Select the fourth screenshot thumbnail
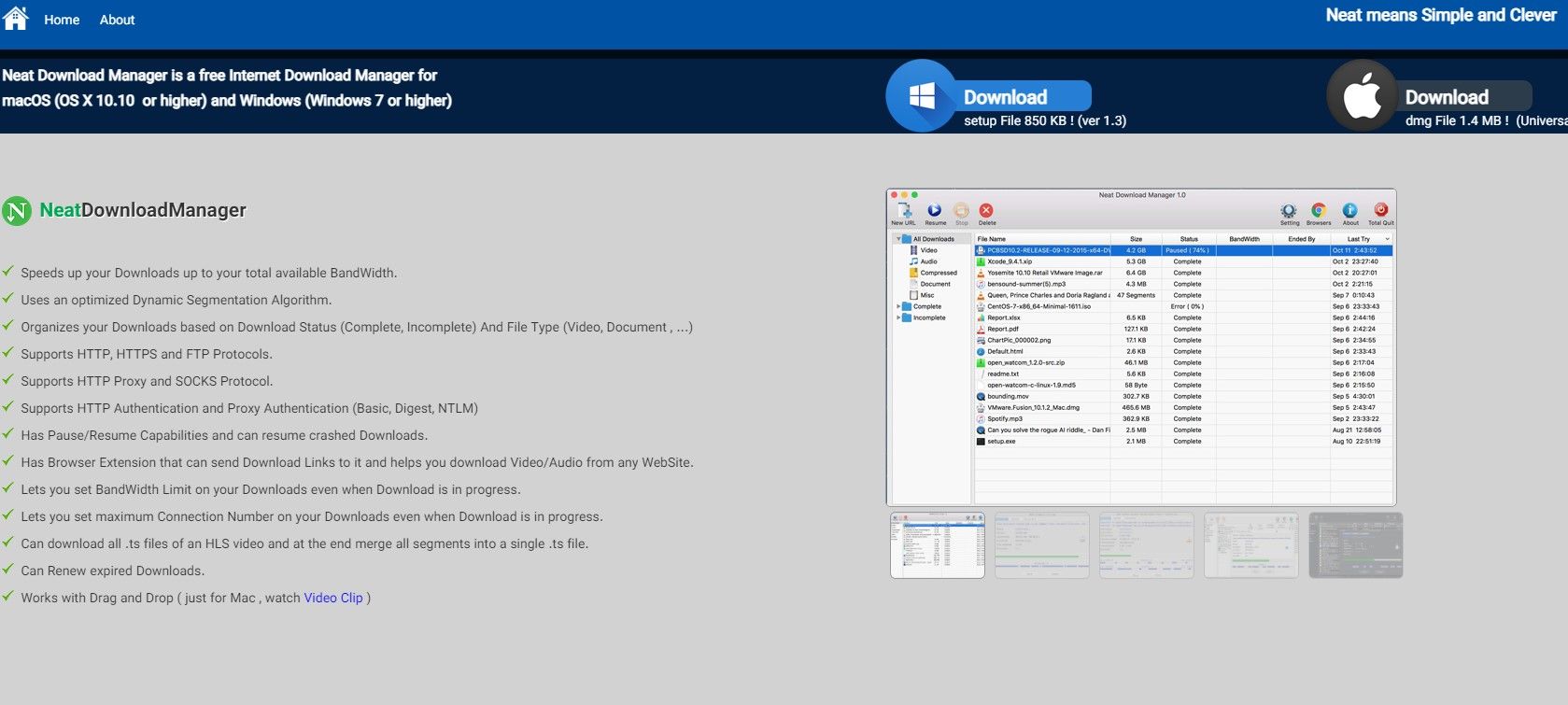The width and height of the screenshot is (1568, 705). pyautogui.click(x=1251, y=545)
